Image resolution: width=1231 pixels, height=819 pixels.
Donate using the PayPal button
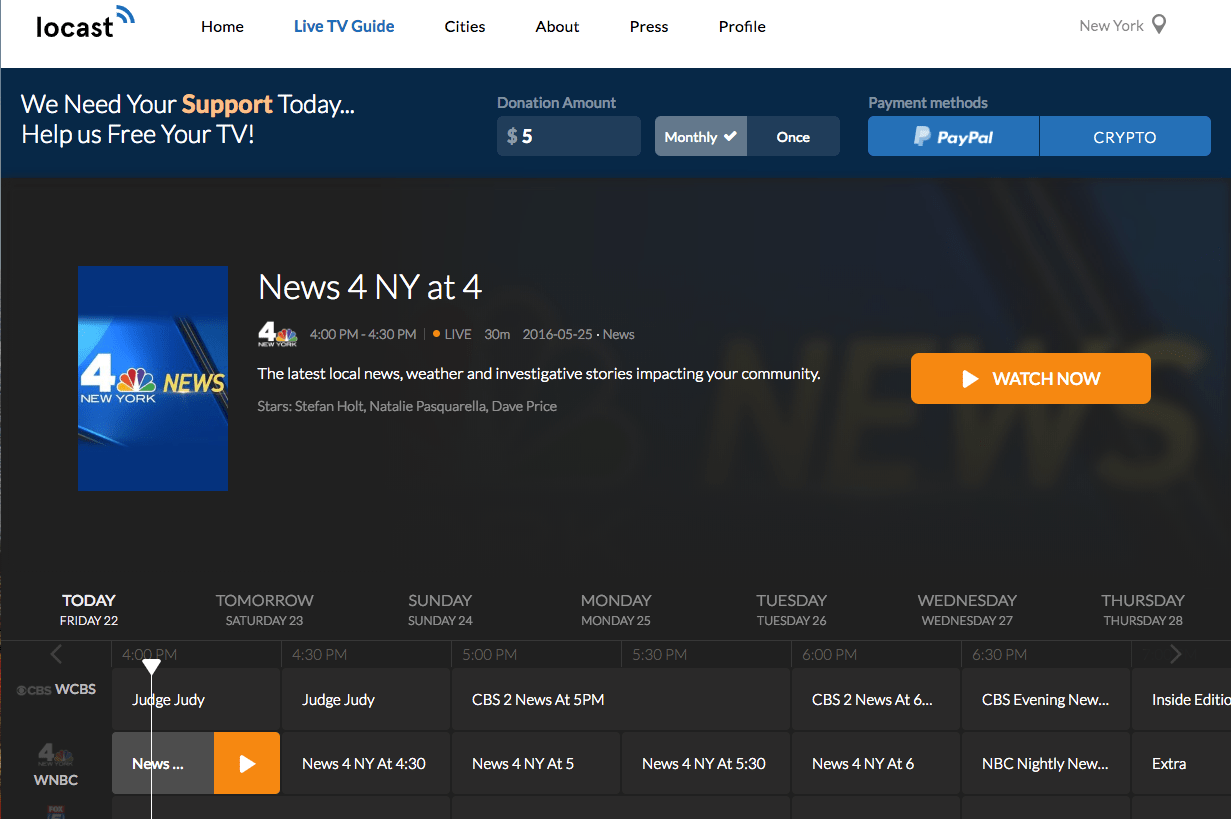(953, 137)
